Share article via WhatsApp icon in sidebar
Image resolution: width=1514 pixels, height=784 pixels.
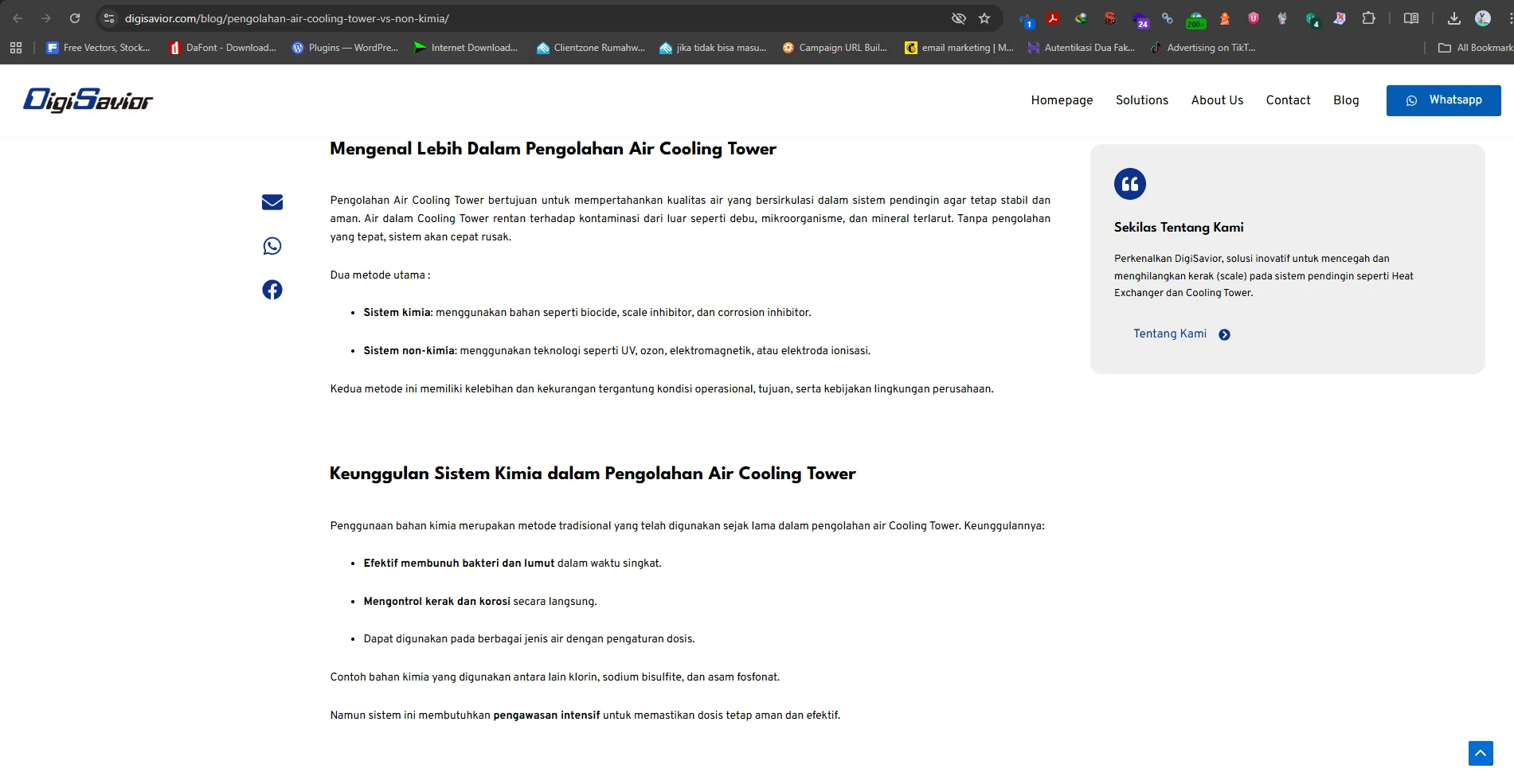coord(272,246)
